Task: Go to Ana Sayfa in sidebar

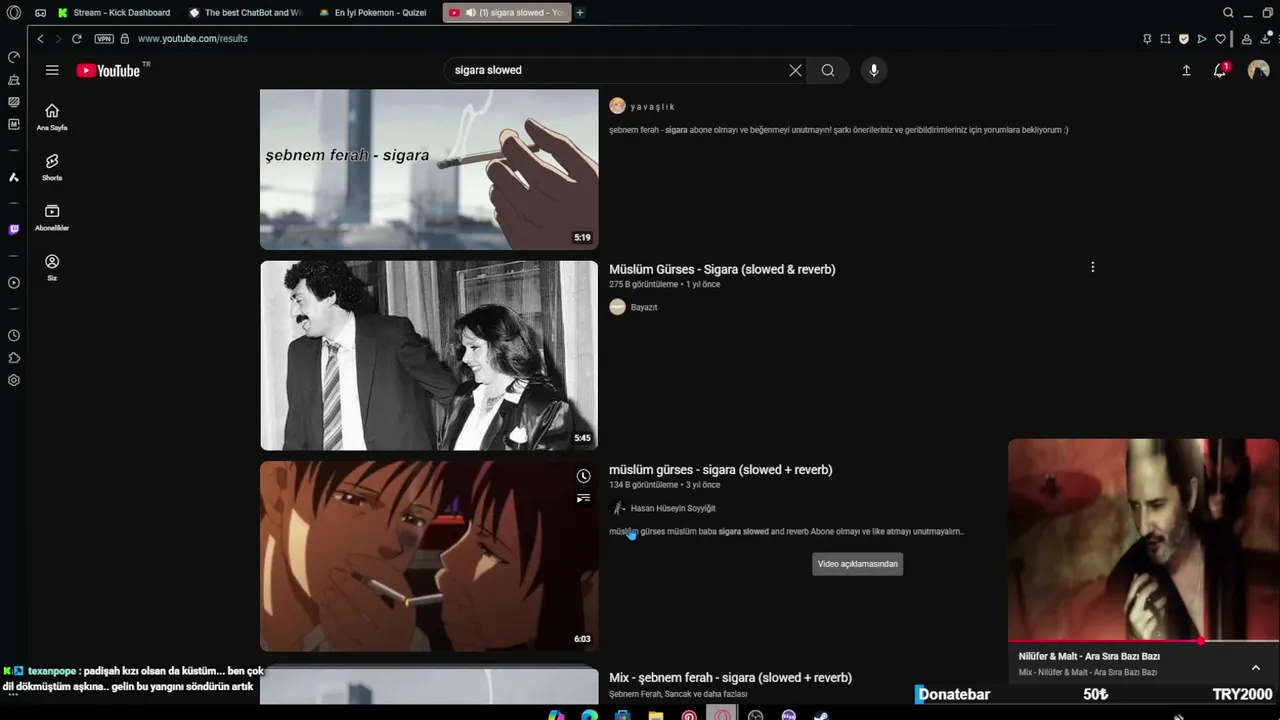Action: tap(52, 116)
